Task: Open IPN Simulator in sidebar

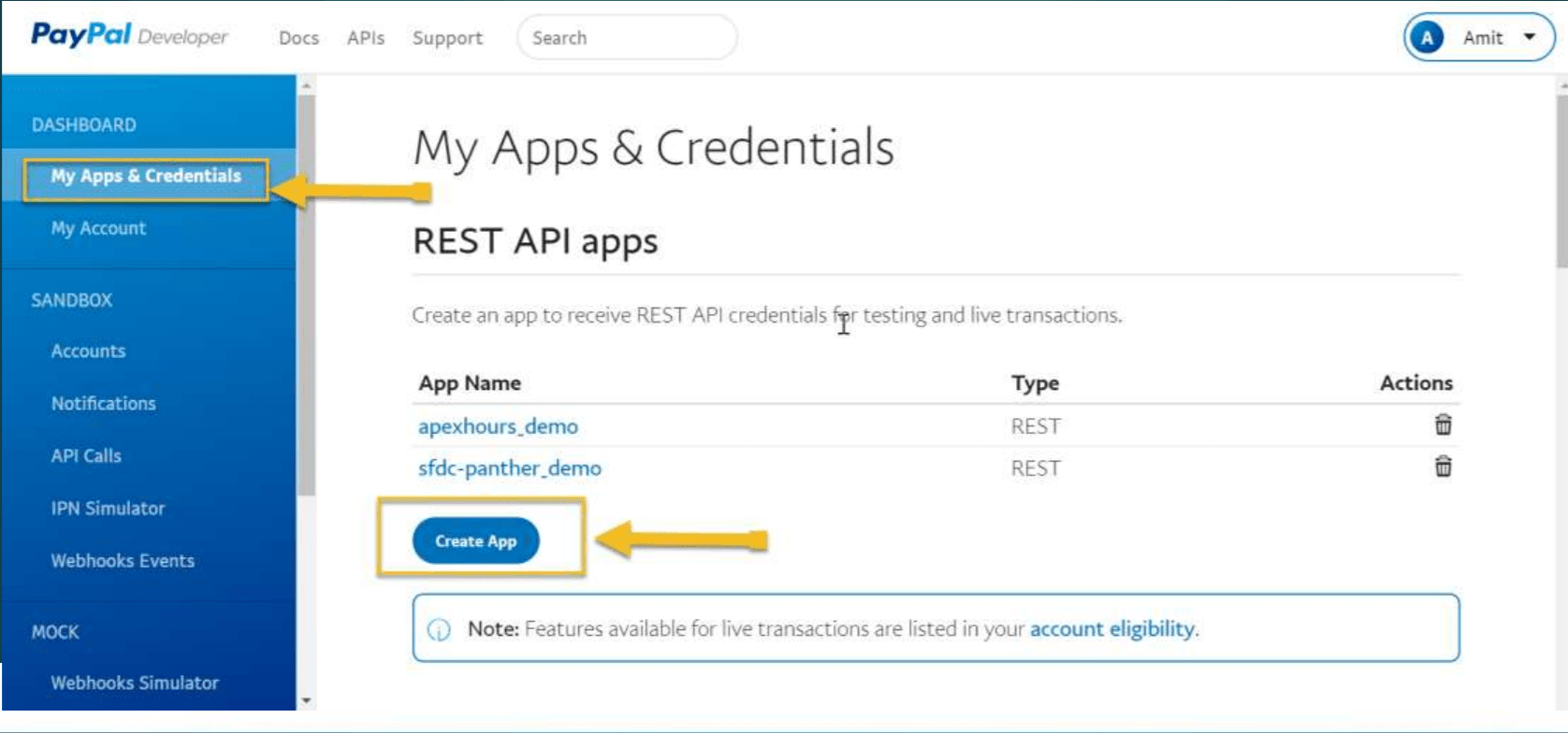Action: 108,508
